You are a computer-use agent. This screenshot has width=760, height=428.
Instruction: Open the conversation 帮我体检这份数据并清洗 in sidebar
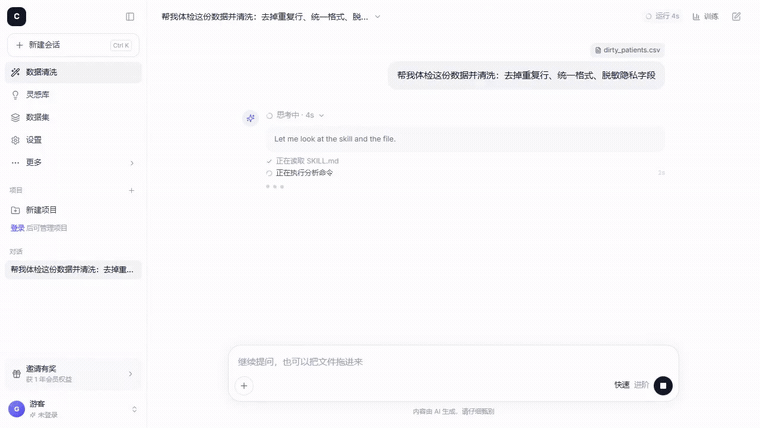tap(73, 269)
